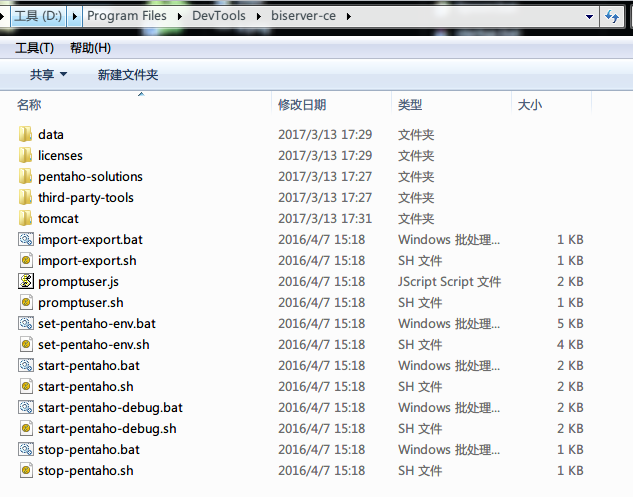Image resolution: width=633 pixels, height=497 pixels.
Task: Click biserver-ce breadcrumb segment
Action: coord(303,16)
